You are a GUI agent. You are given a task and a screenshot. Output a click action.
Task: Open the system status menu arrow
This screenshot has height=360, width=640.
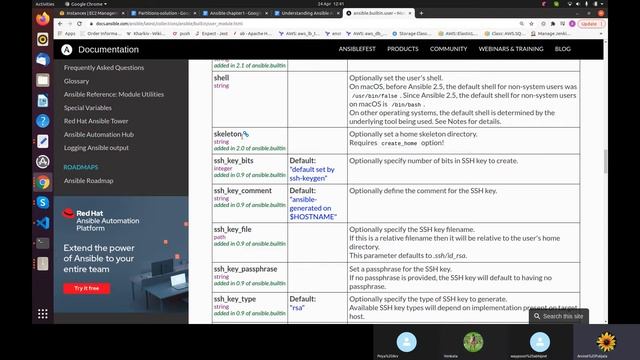[602, 4]
